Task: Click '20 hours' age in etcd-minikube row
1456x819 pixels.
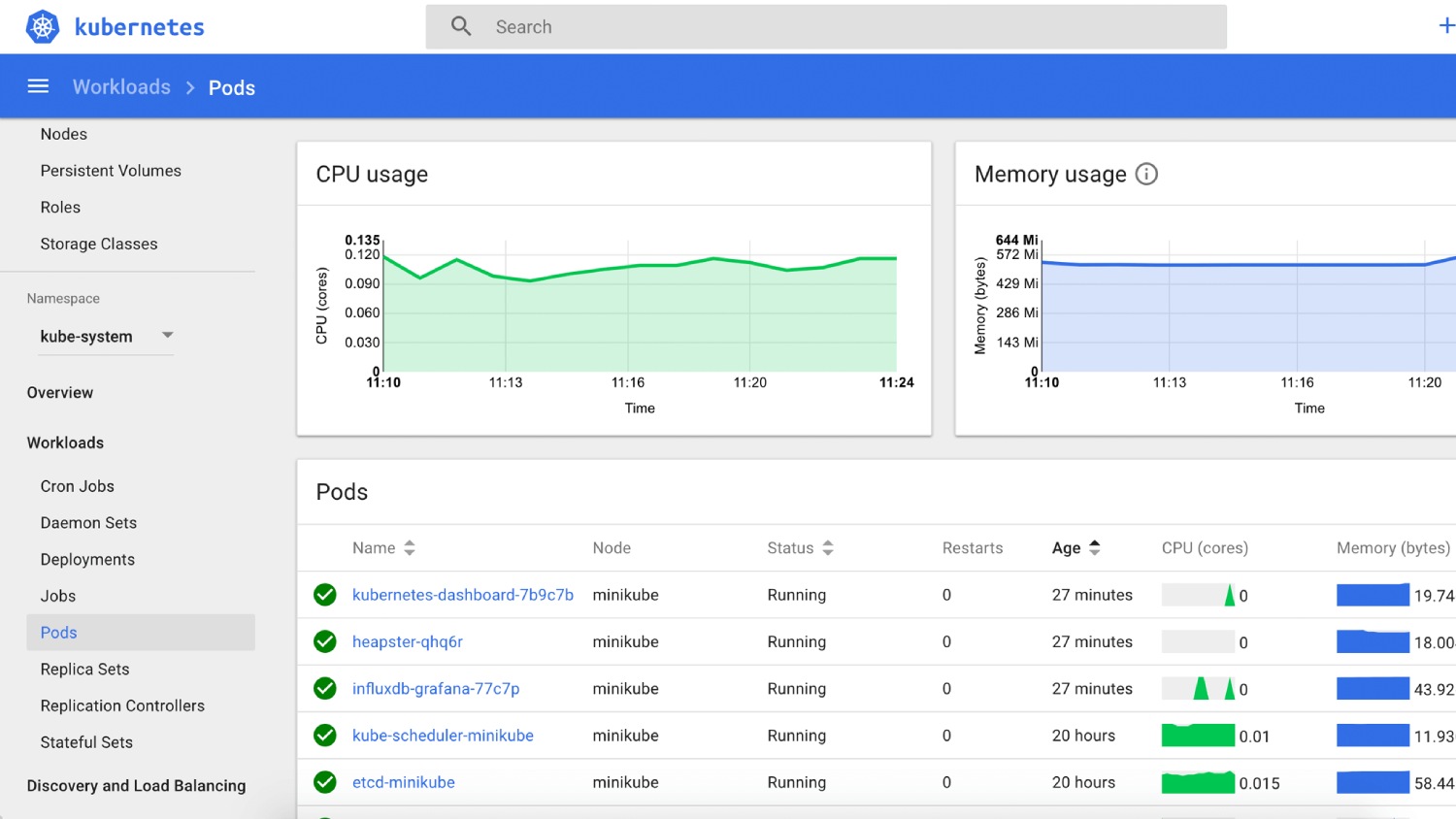Action: pyautogui.click(x=1083, y=782)
